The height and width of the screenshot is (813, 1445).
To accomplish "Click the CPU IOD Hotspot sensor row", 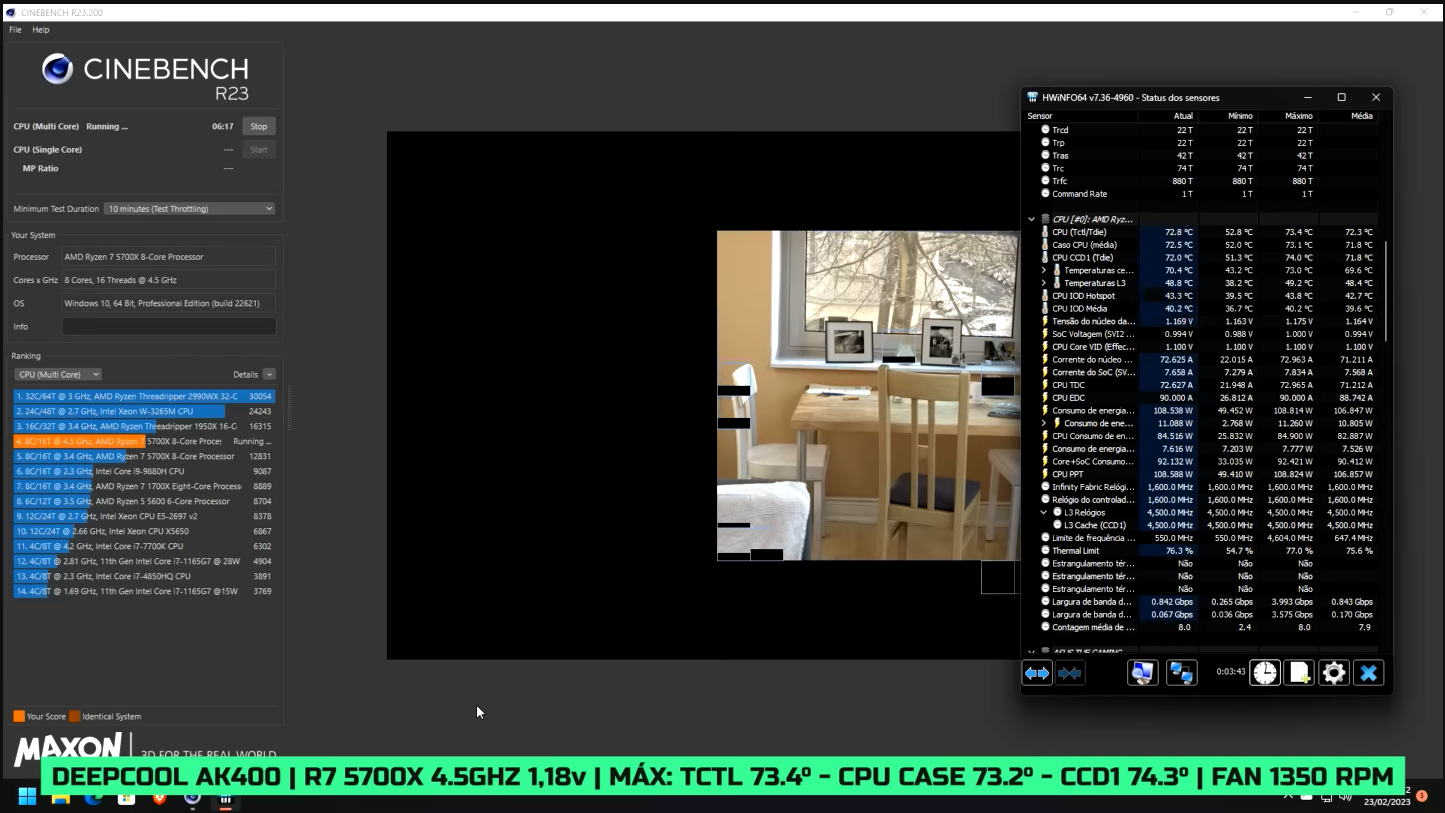I will [x=1202, y=296].
